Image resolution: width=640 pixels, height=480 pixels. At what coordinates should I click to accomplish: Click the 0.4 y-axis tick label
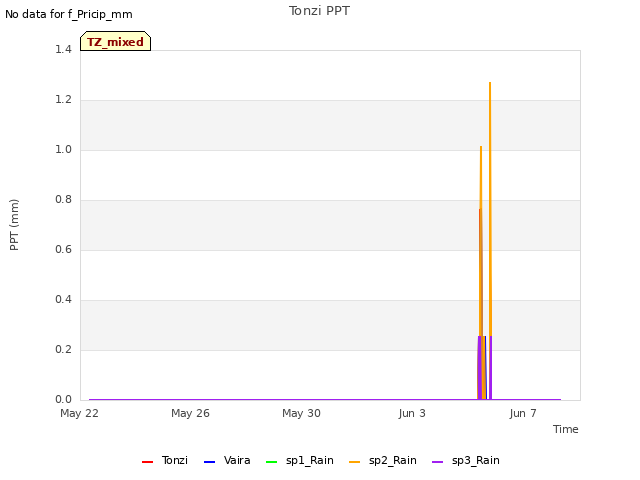coord(63,300)
